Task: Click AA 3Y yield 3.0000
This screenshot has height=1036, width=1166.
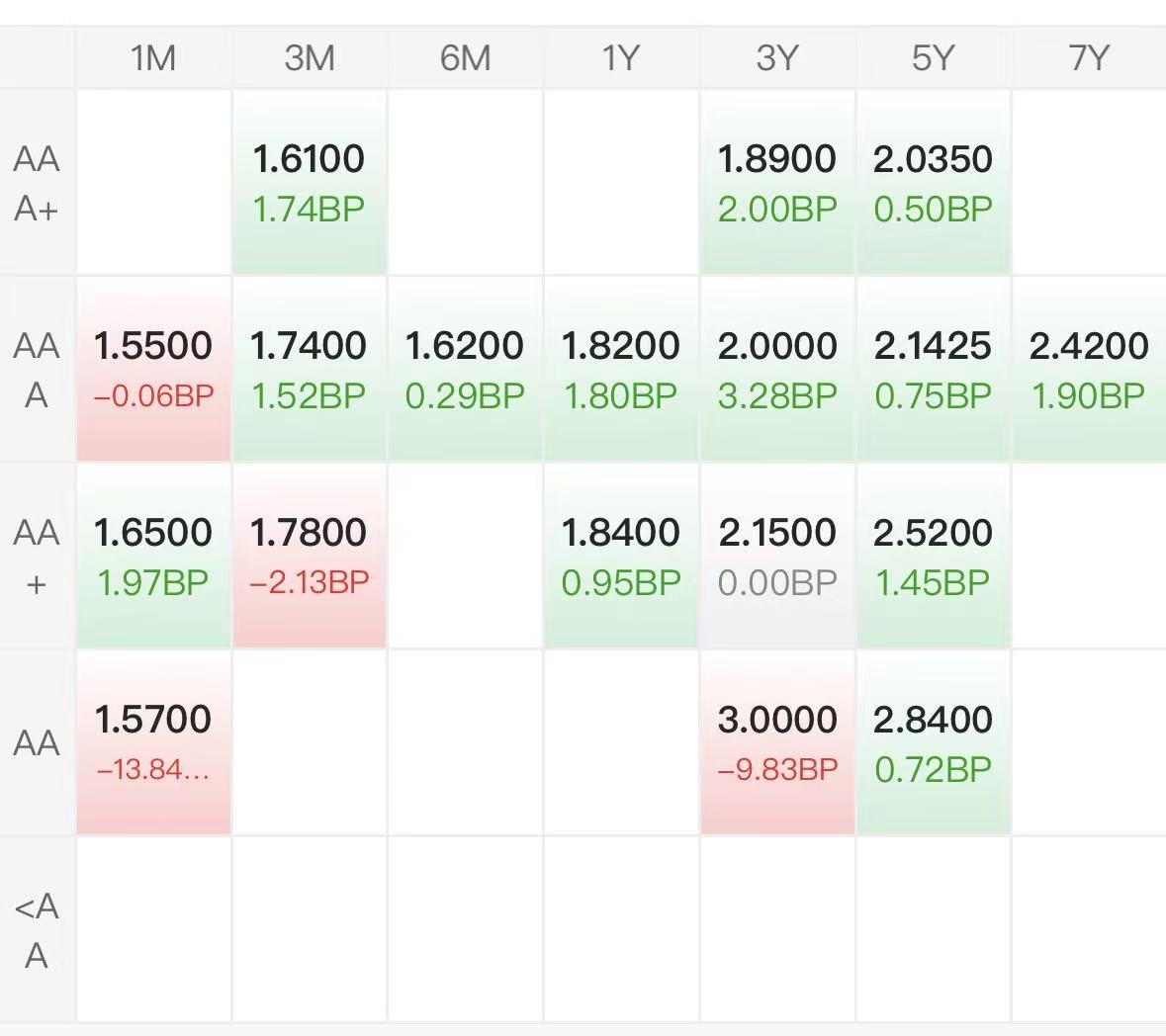Action: pos(777,720)
